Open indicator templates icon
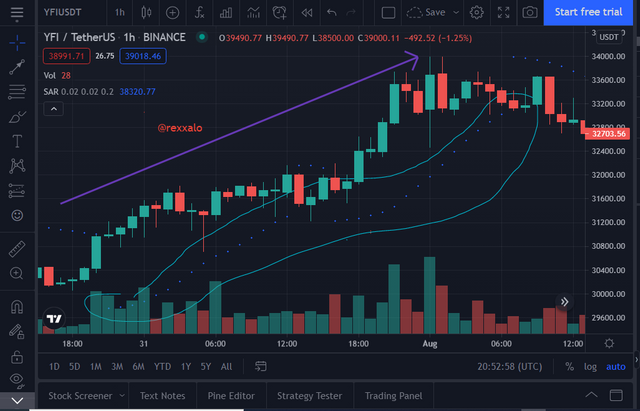This screenshot has height=411, width=640. click(253, 13)
